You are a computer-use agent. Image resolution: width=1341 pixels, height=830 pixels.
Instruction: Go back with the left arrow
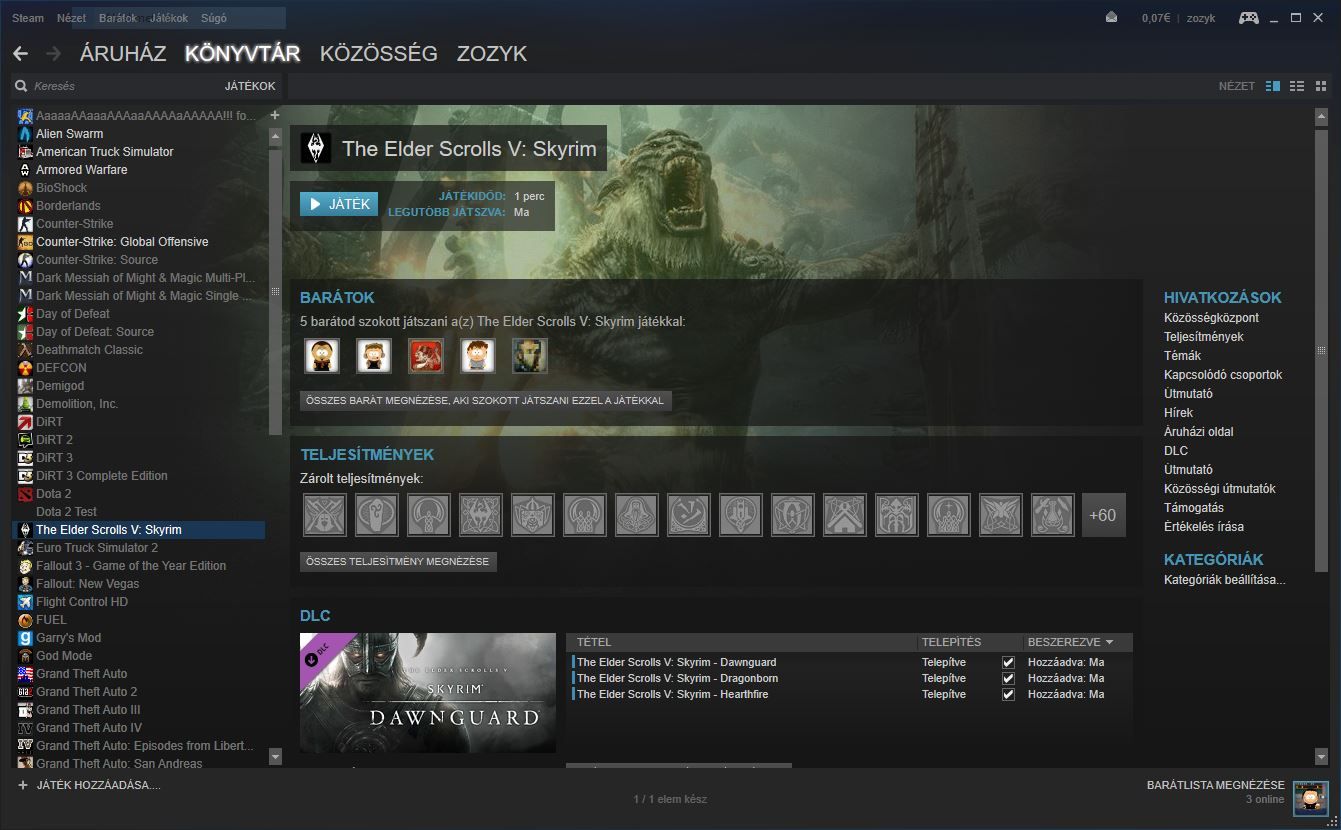pos(20,53)
